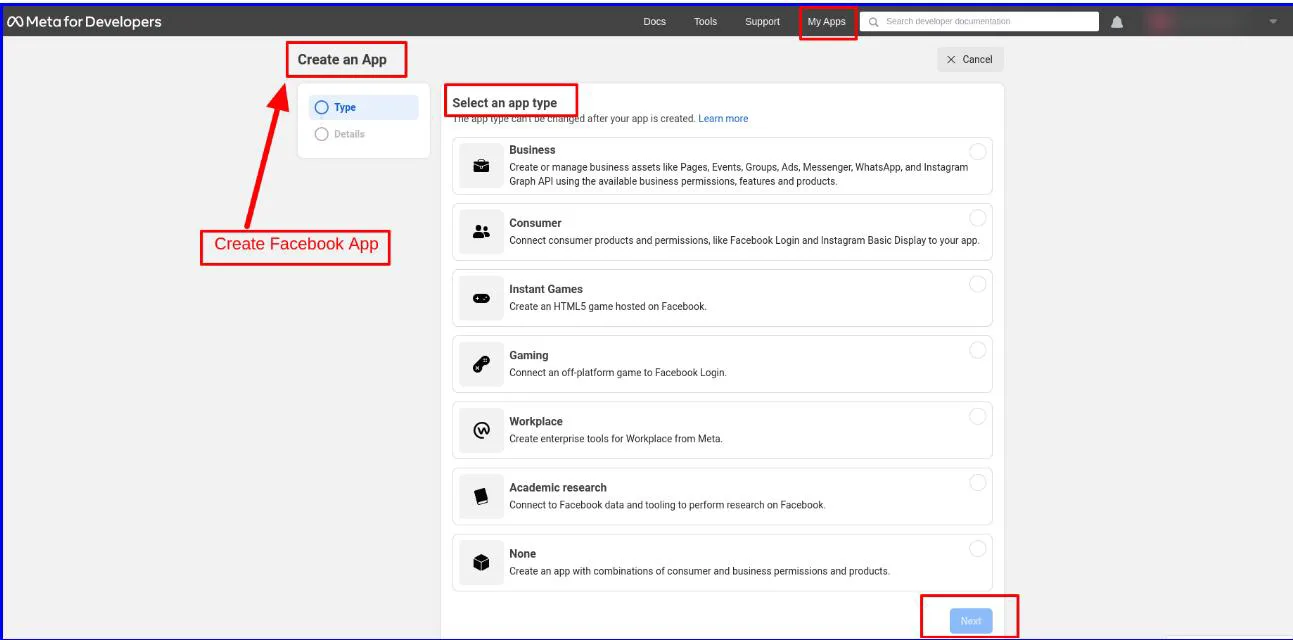Click the Business briefcase icon
The height and width of the screenshot is (640, 1293).
[x=481, y=166]
